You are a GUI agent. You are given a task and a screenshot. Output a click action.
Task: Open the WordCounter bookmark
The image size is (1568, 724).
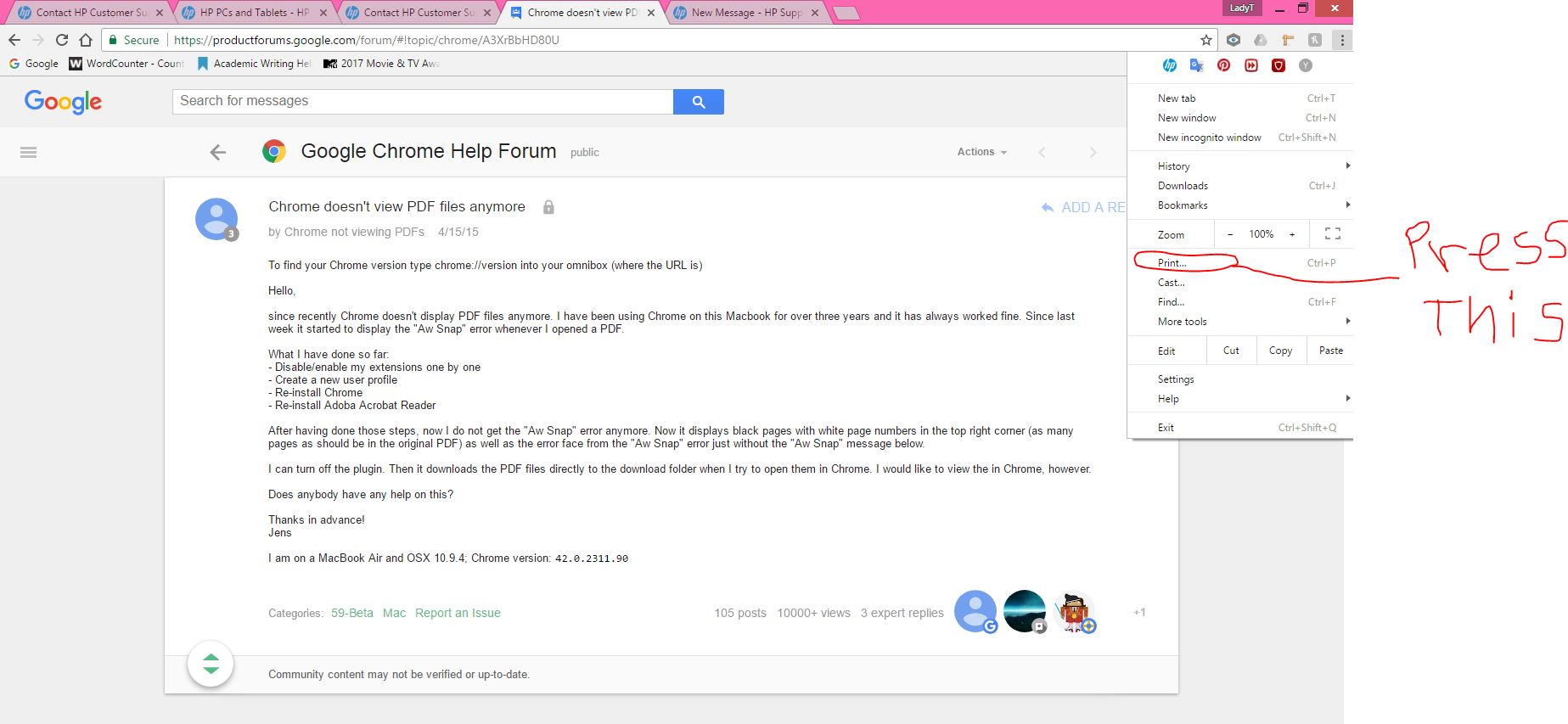coord(126,64)
